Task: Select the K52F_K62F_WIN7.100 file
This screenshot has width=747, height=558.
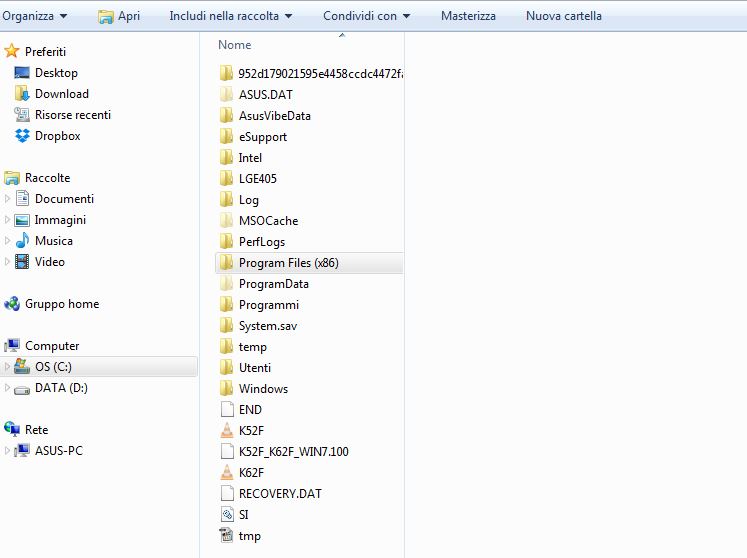Action: (x=284, y=451)
